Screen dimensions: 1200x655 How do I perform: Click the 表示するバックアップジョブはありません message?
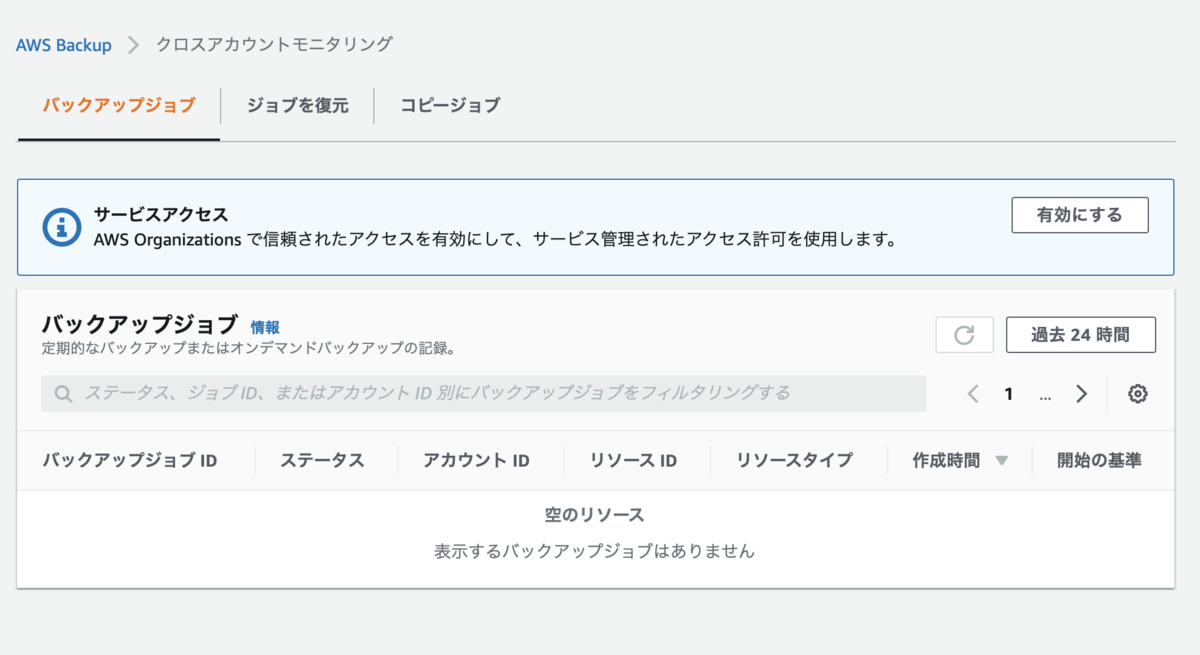point(594,551)
